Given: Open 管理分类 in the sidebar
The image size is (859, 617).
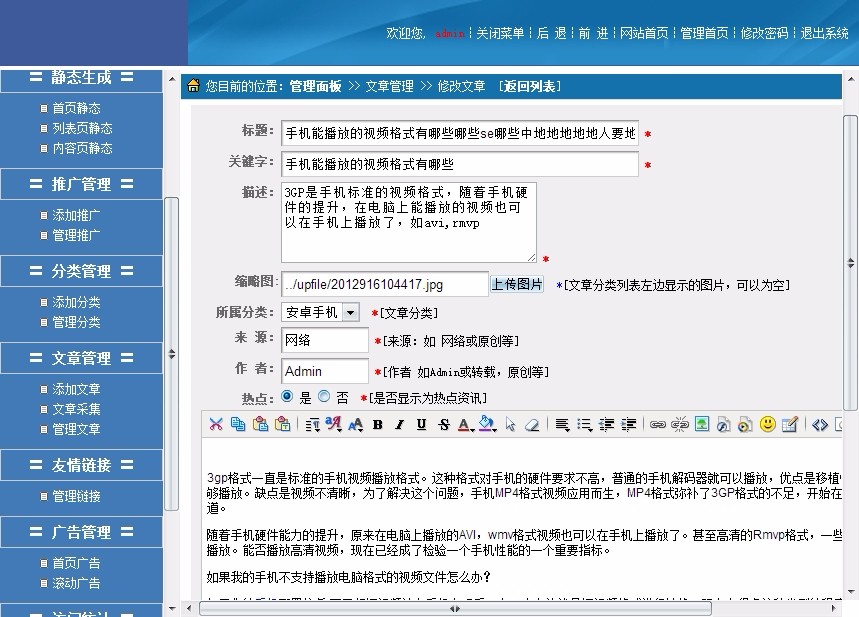Looking at the screenshot, I should 76,322.
